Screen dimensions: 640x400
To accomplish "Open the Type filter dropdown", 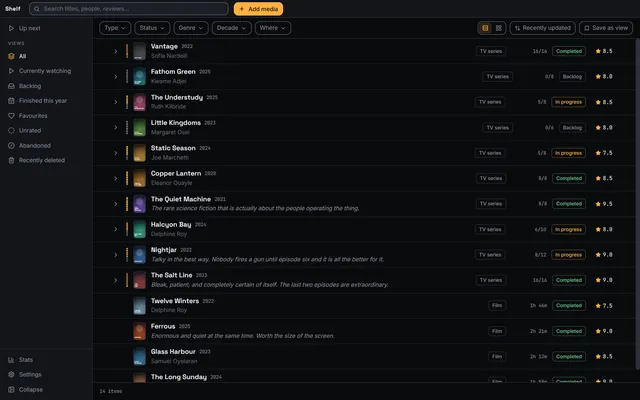I will click(x=115, y=28).
